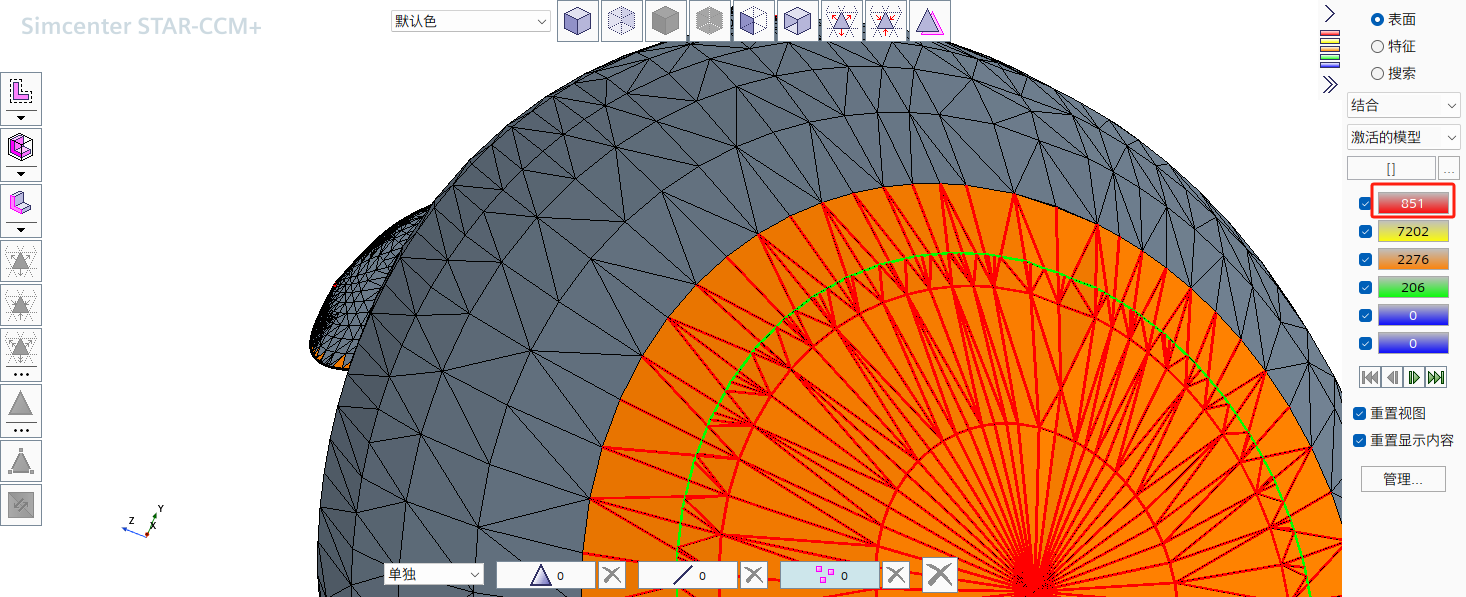The width and height of the screenshot is (1466, 597).
Task: Click the double right chevron panel arrow
Action: [x=1329, y=84]
